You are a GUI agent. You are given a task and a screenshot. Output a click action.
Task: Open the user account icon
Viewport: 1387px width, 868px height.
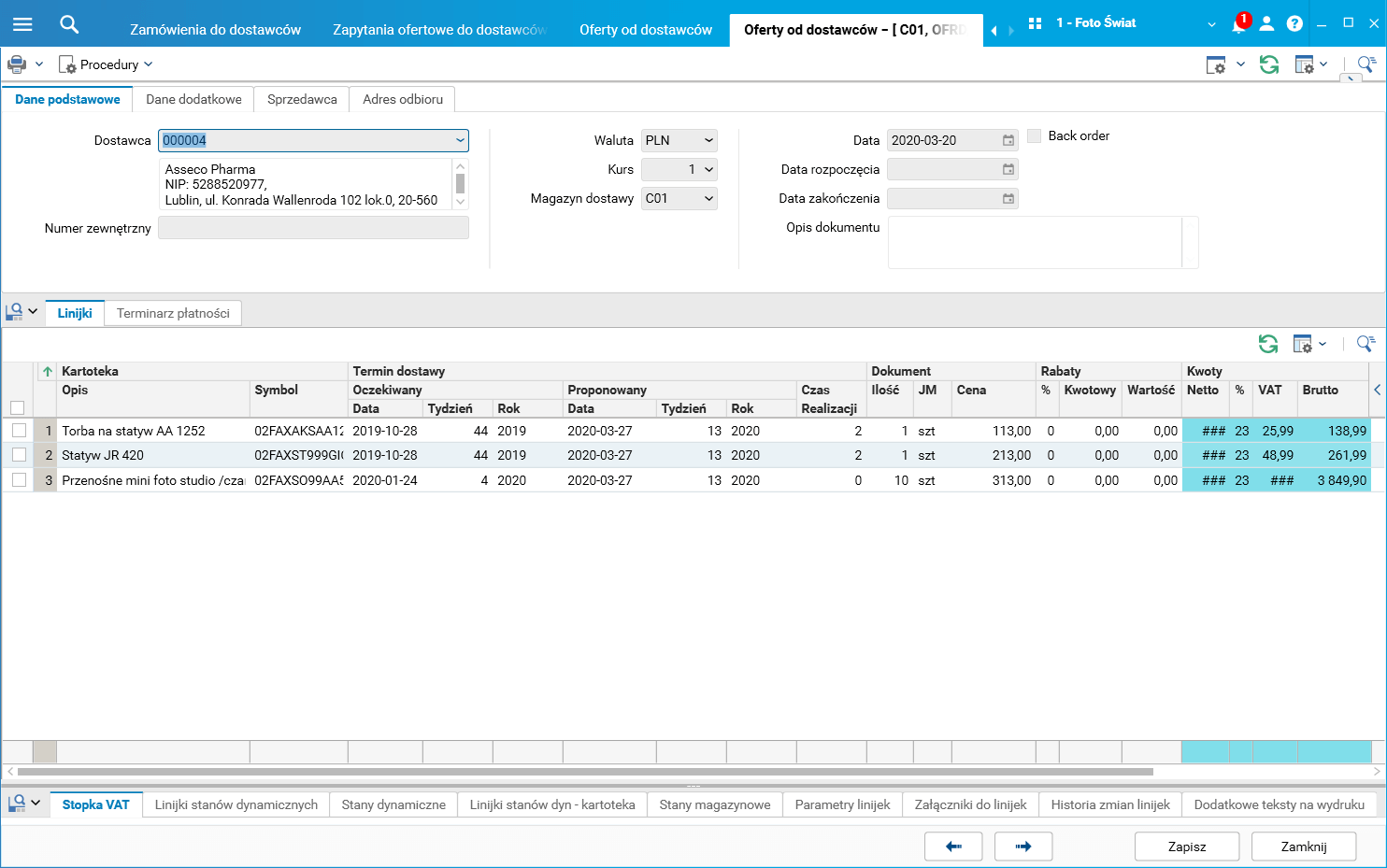[1266, 23]
